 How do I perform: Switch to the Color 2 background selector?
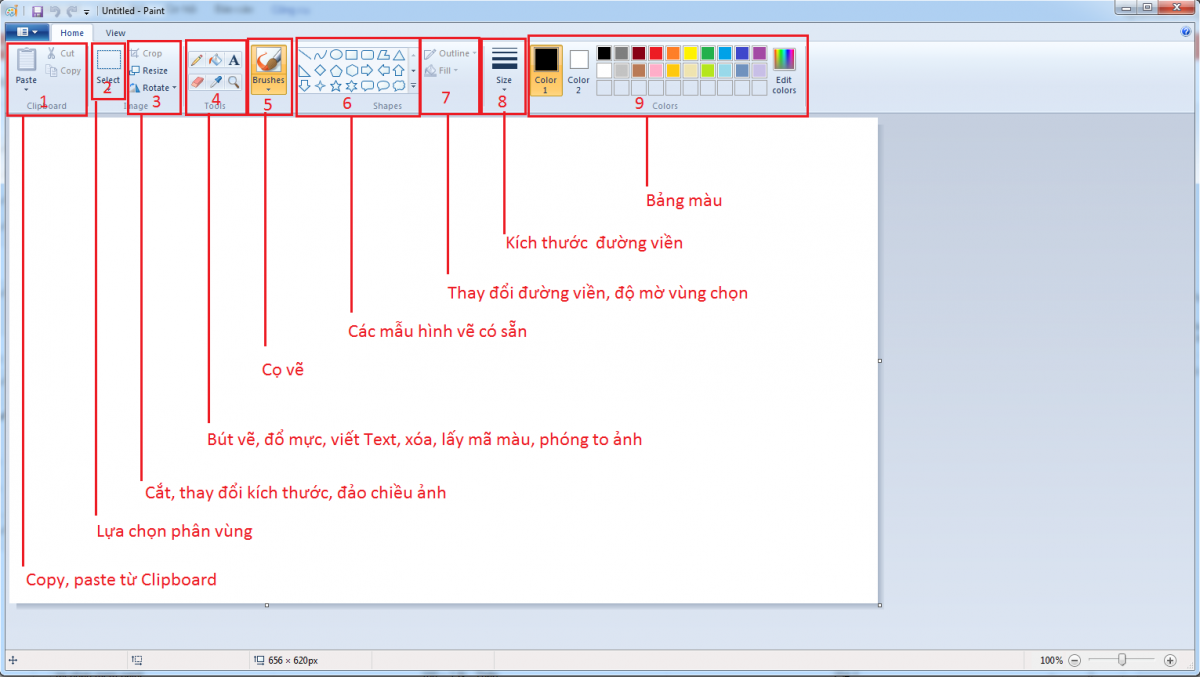click(579, 70)
